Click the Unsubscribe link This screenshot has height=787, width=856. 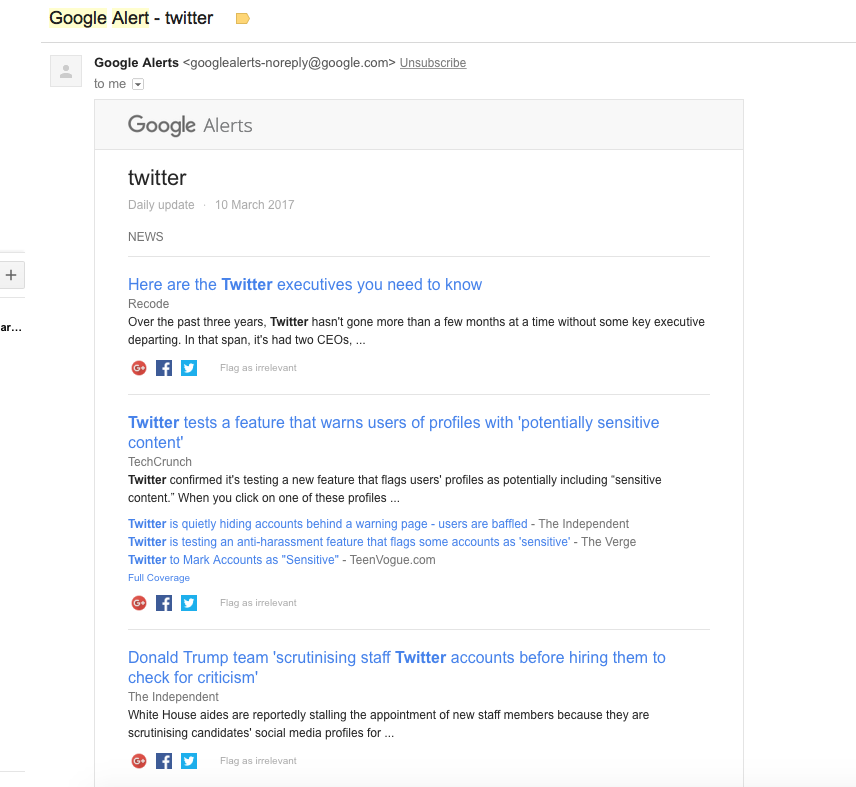pyautogui.click(x=433, y=63)
